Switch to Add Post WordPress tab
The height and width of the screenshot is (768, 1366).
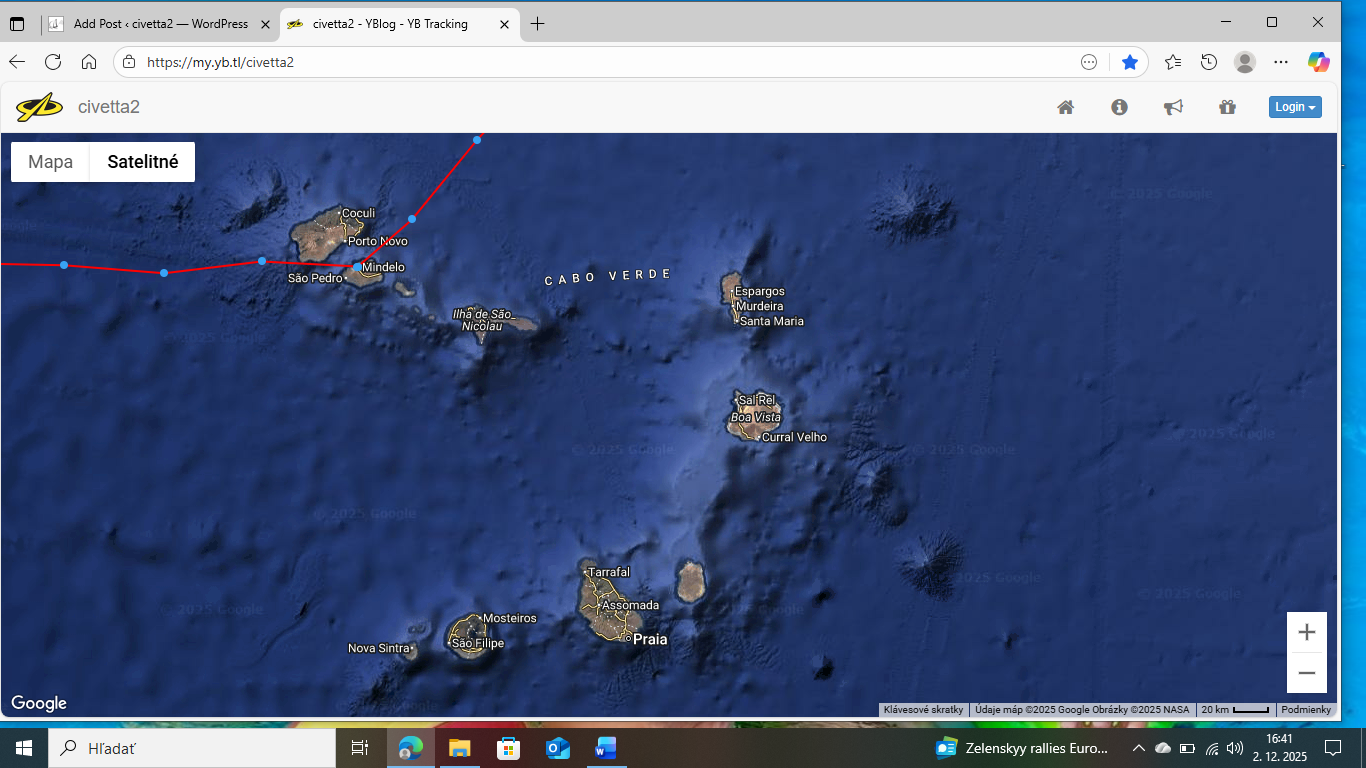coord(160,24)
